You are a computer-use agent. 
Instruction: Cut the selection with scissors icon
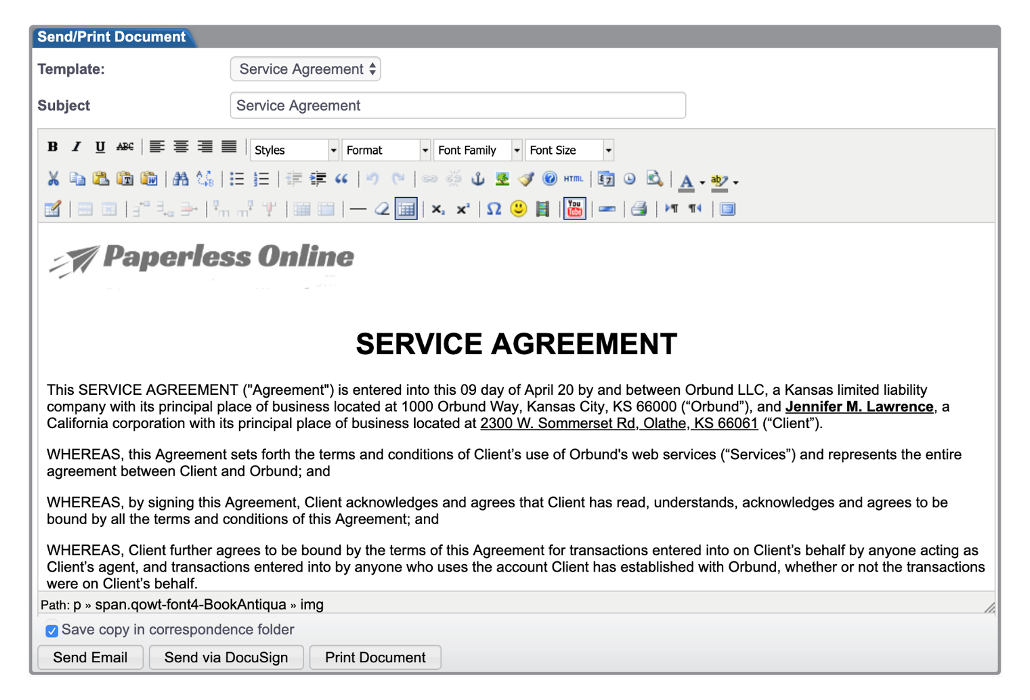[53, 179]
